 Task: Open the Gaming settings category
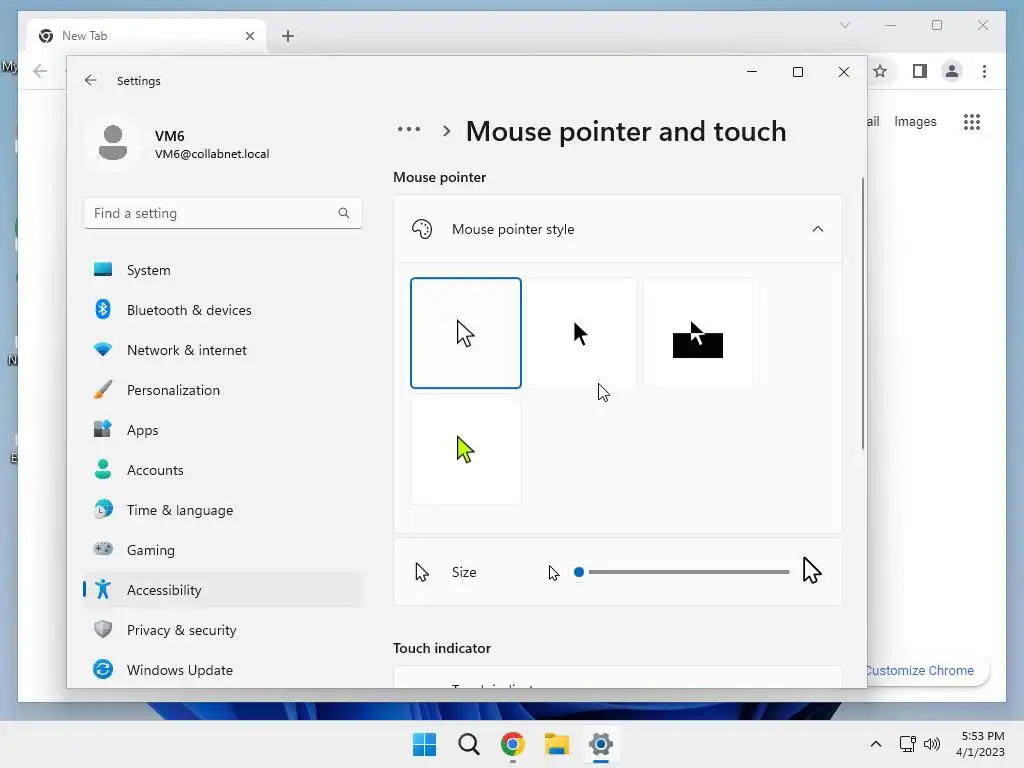pyautogui.click(x=223, y=550)
